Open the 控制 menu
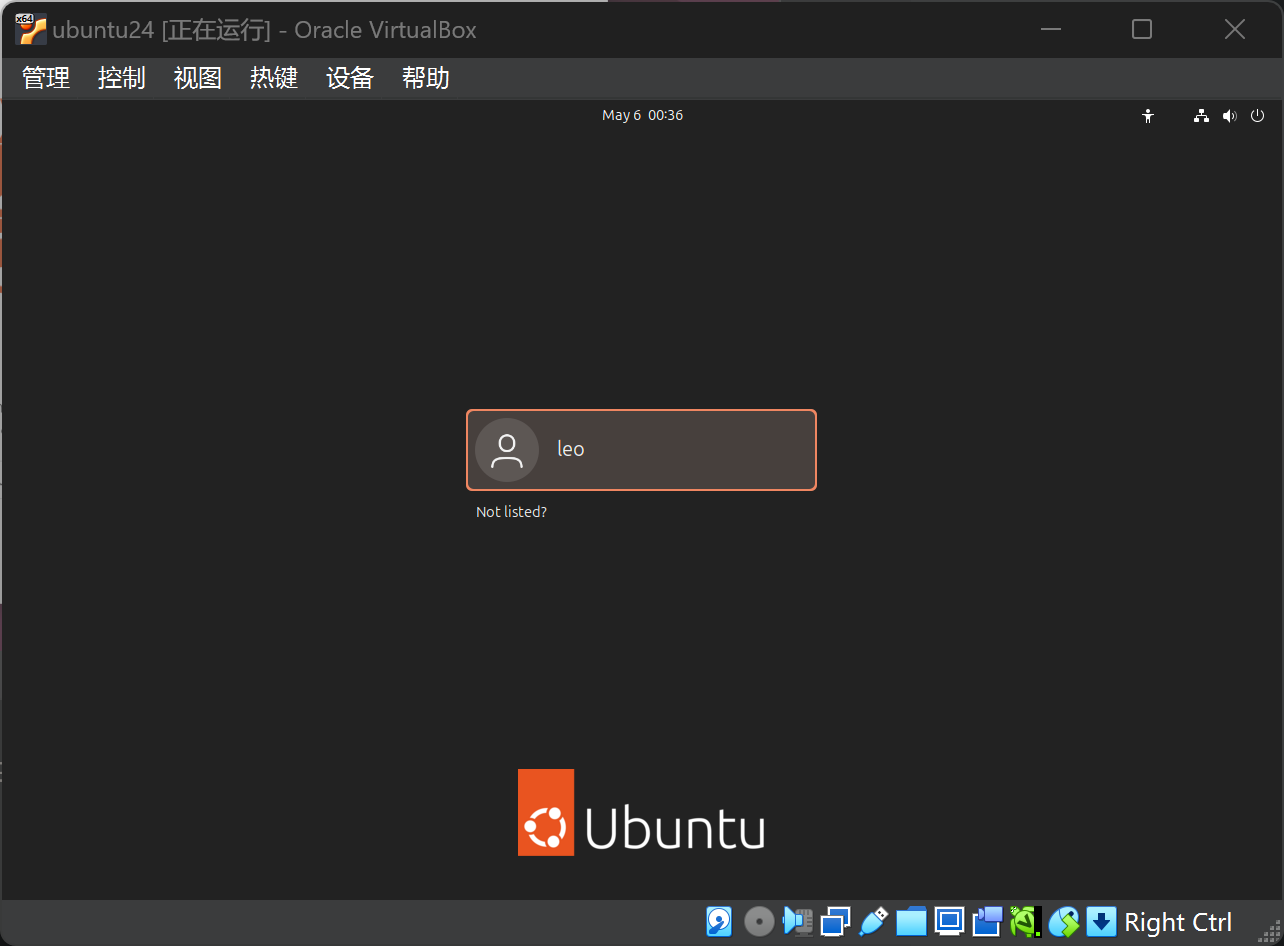This screenshot has height=946, width=1284. (x=122, y=78)
